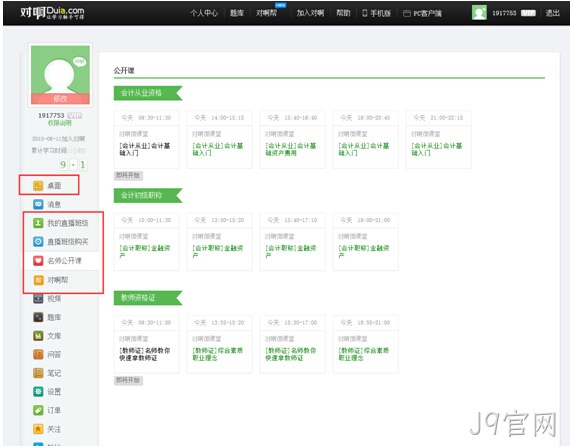Open the 文库 library sidebar icon
This screenshot has width=570, height=448.
[x=38, y=336]
